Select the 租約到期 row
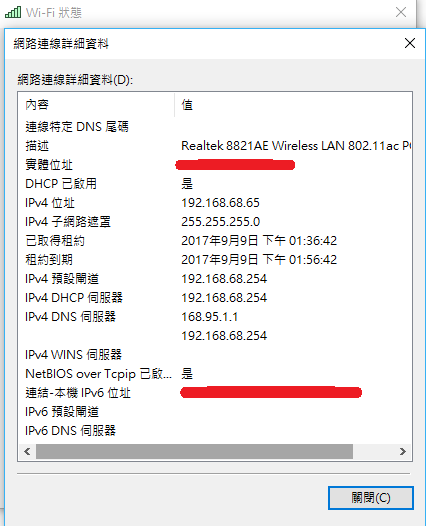Screen dimensions: 426x526 [215, 260]
